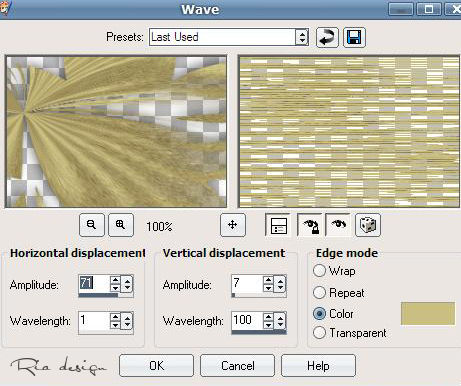Image resolution: width=461 pixels, height=386 pixels.
Task: Click the proof eye icon
Action: [339, 225]
